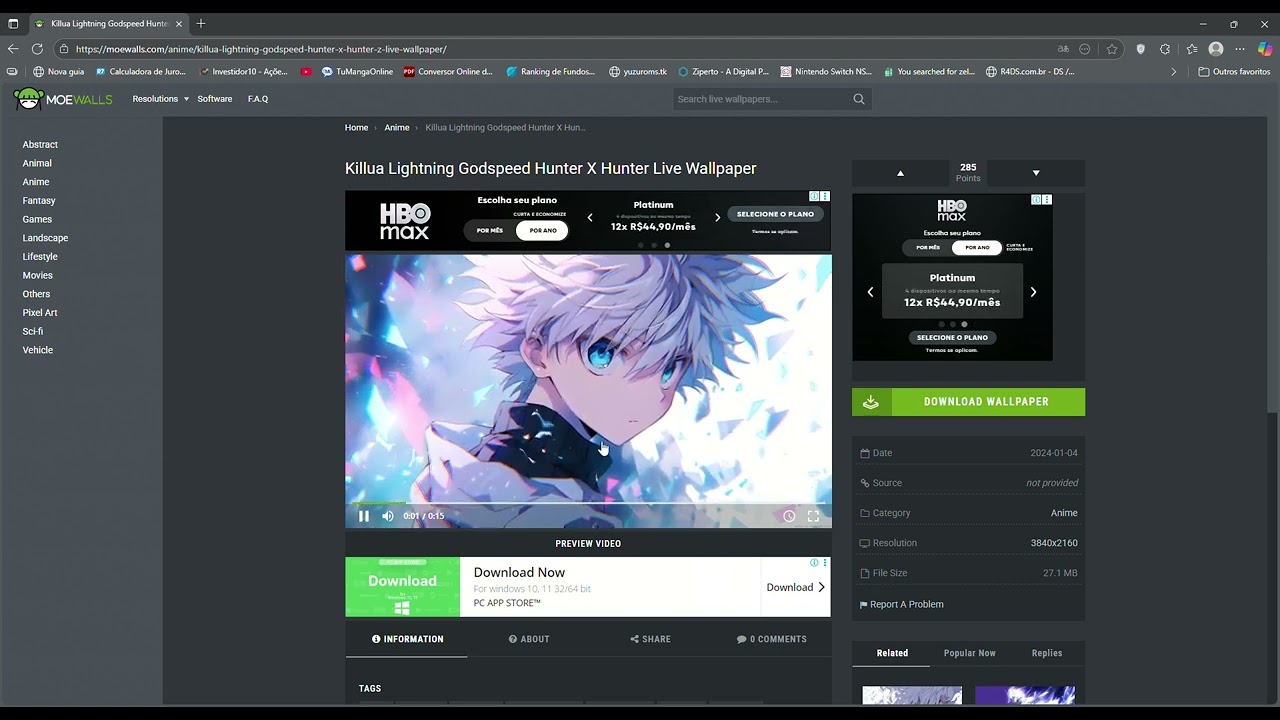Select POR ANO in sidebar HBO ad

(x=977, y=247)
